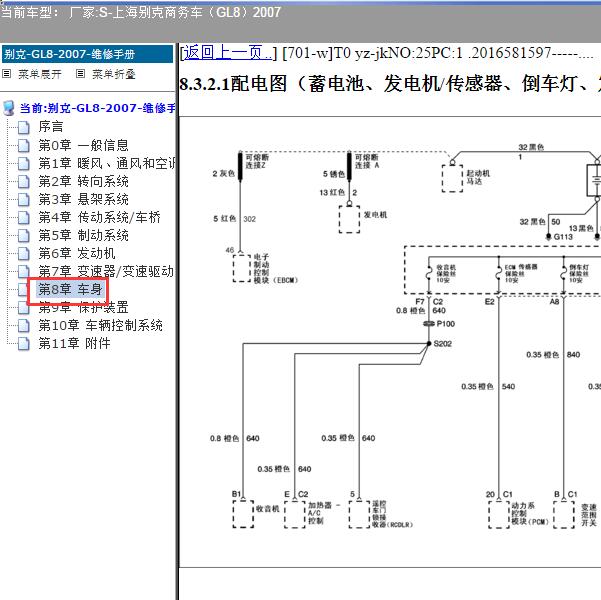Open 第2章 转向系统
The height and width of the screenshot is (600, 601).
coord(83,181)
